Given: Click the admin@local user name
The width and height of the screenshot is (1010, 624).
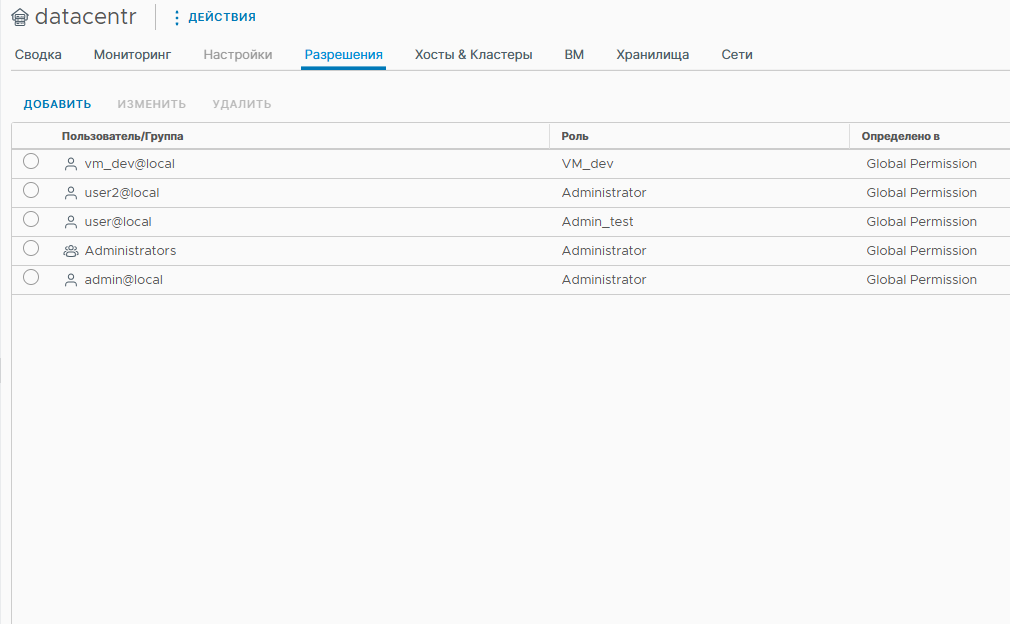Looking at the screenshot, I should [124, 280].
